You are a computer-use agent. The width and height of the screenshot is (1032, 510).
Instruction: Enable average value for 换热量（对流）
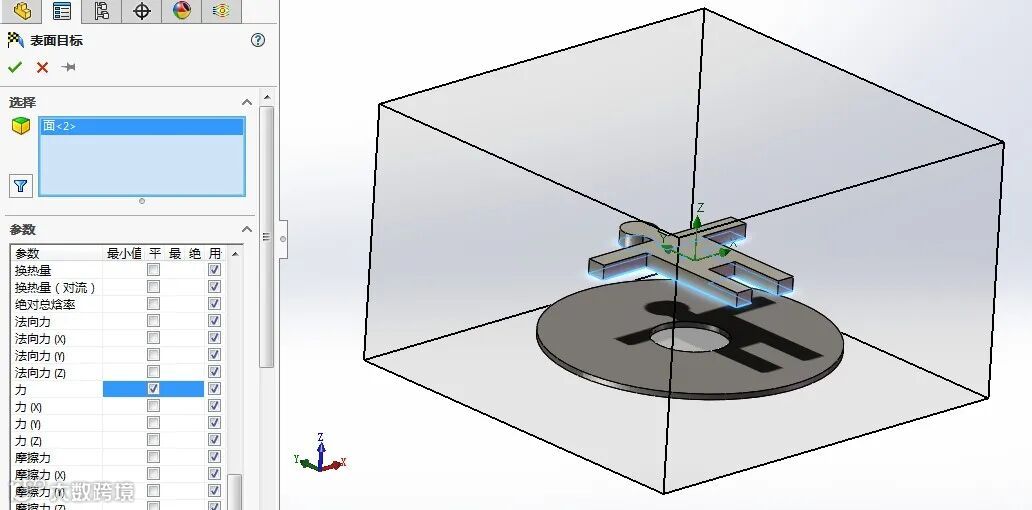(153, 287)
